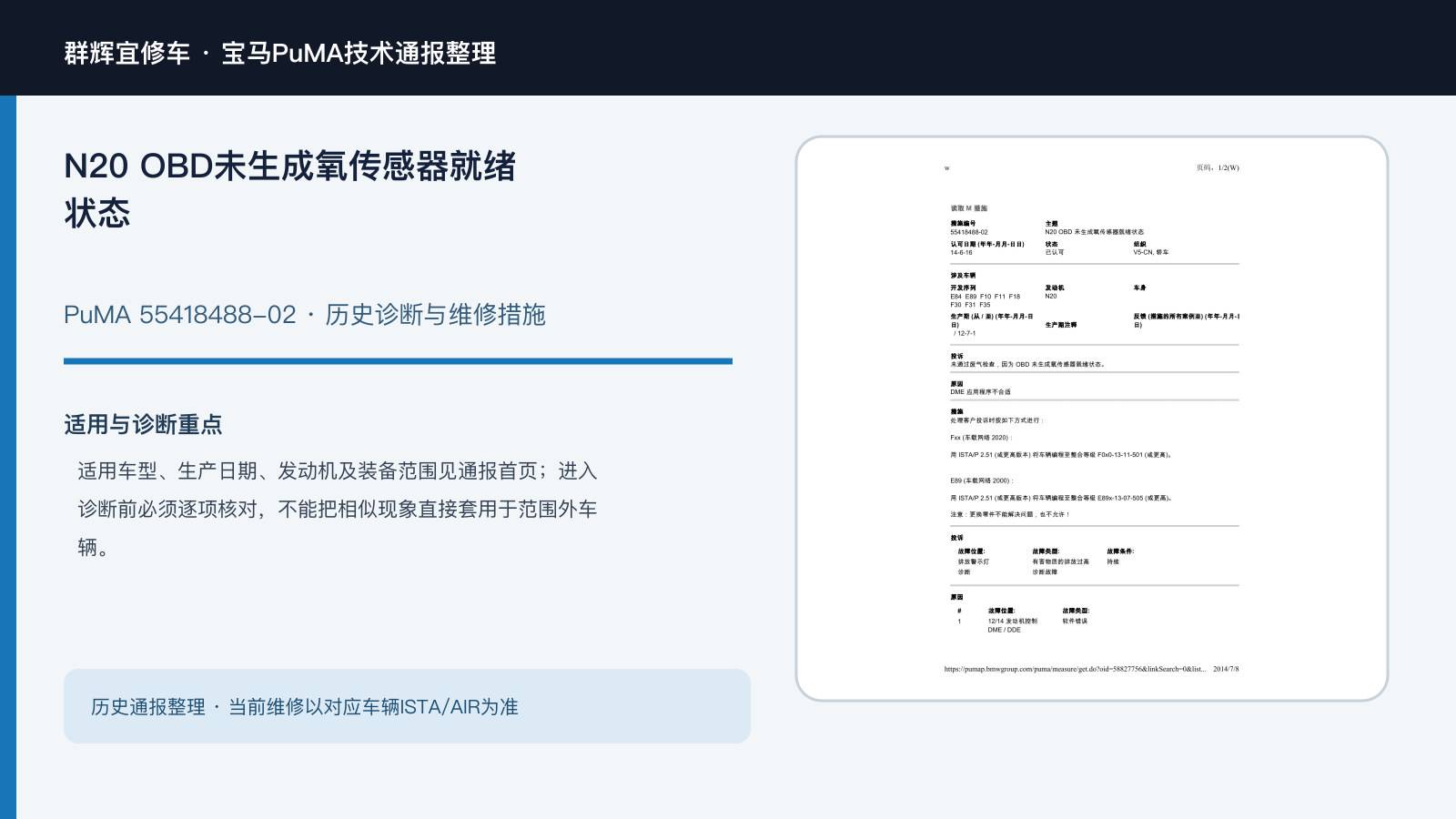Open the PuMA document page thumbnail
The image size is (1456, 819).
(1092, 419)
